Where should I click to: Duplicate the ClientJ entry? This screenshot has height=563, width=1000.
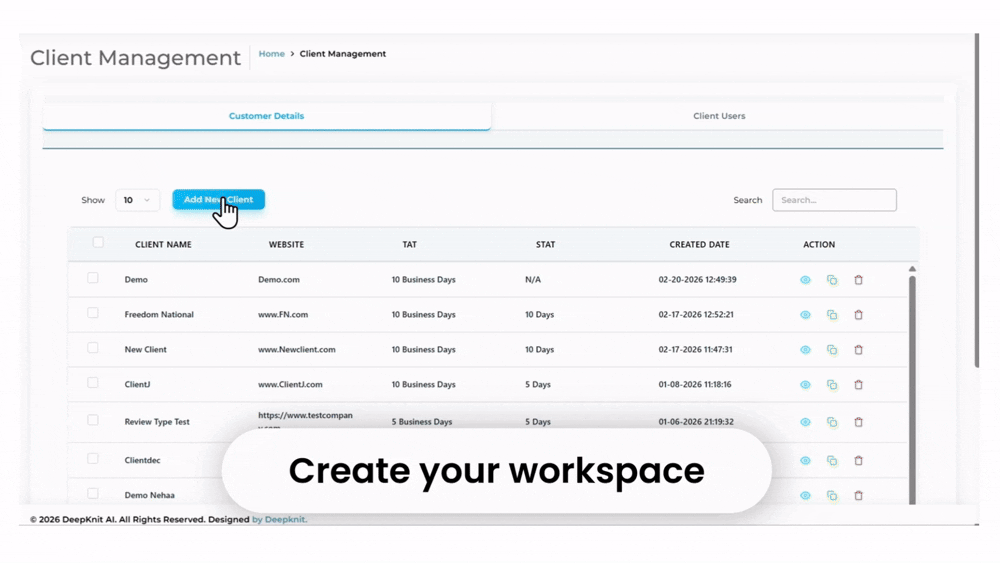pyautogui.click(x=832, y=385)
